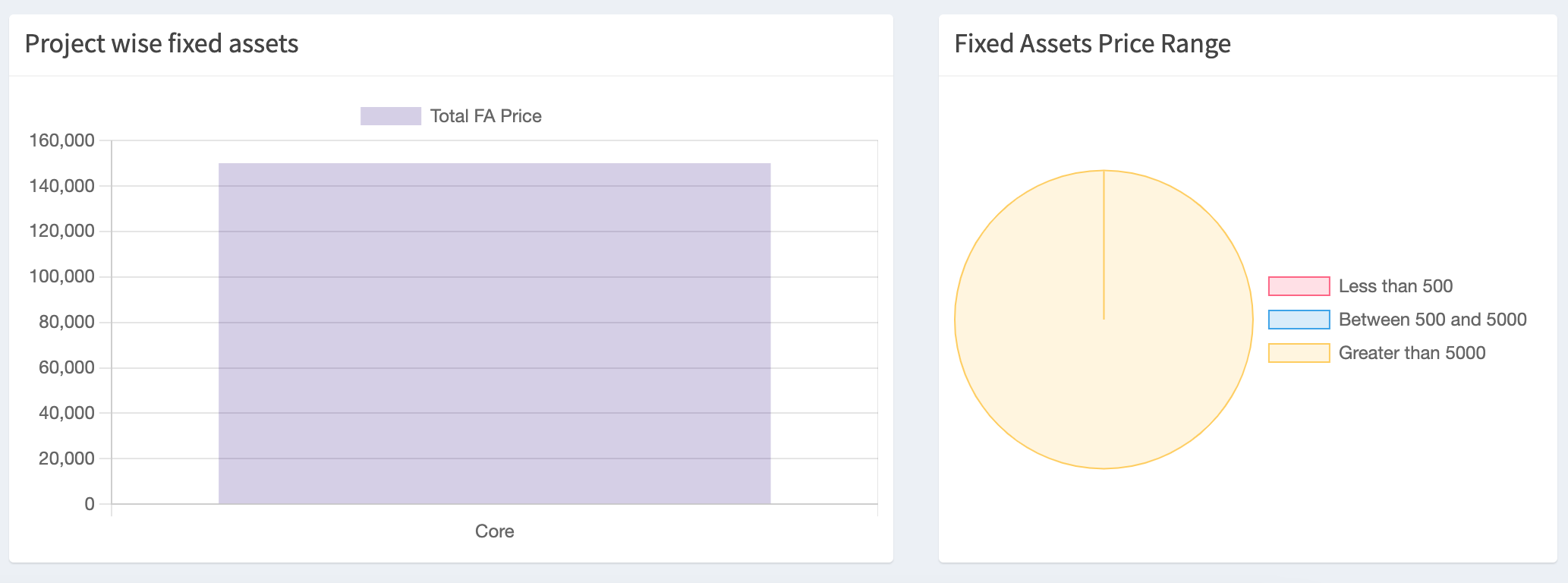
Task: Click the Less than 500 legend text
Action: click(x=1395, y=286)
